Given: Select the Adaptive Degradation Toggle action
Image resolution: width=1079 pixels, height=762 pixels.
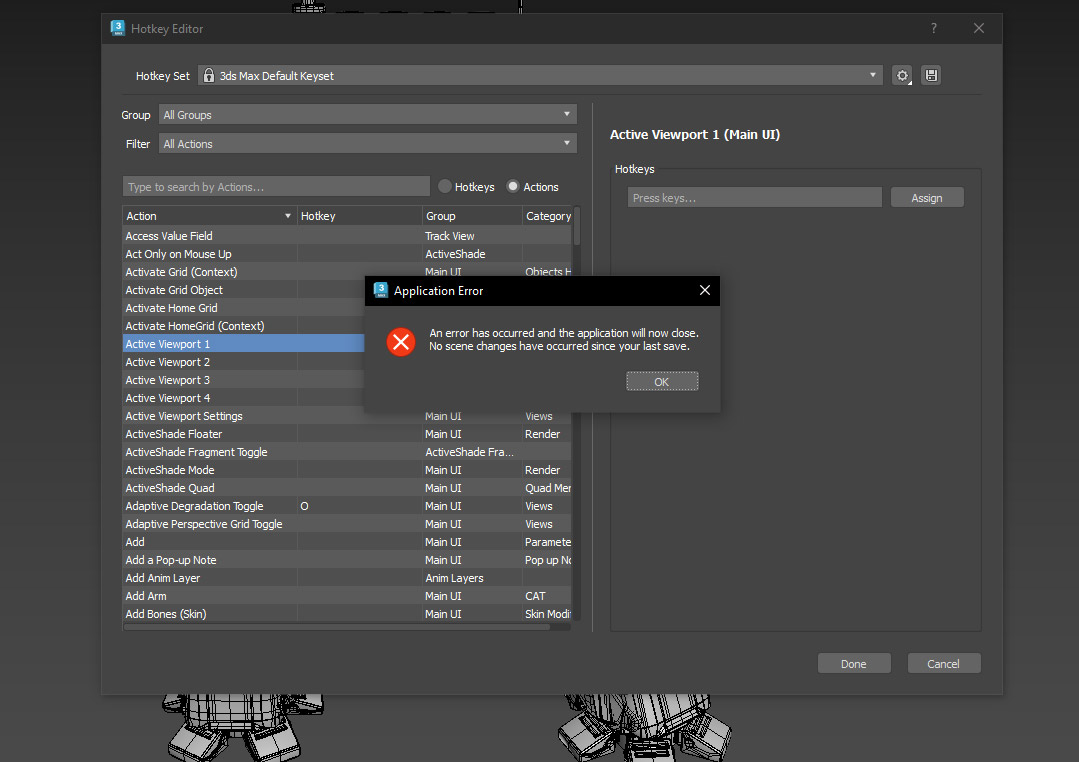Looking at the screenshot, I should [195, 506].
